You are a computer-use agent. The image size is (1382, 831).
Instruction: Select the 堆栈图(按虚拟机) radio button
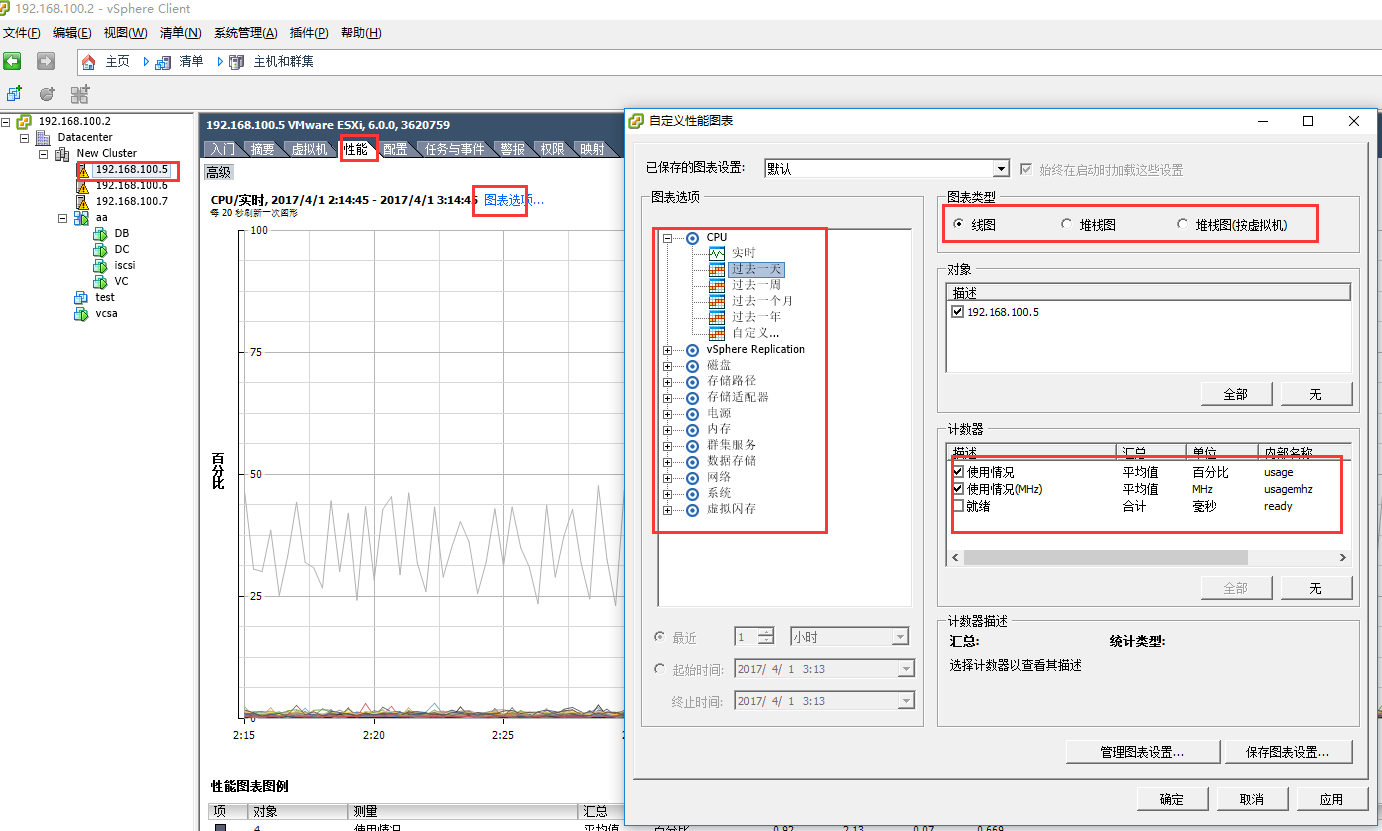tap(1183, 225)
